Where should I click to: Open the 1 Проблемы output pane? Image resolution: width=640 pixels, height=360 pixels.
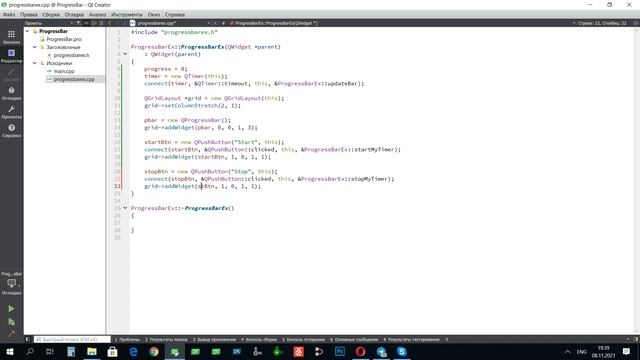[x=127, y=339]
